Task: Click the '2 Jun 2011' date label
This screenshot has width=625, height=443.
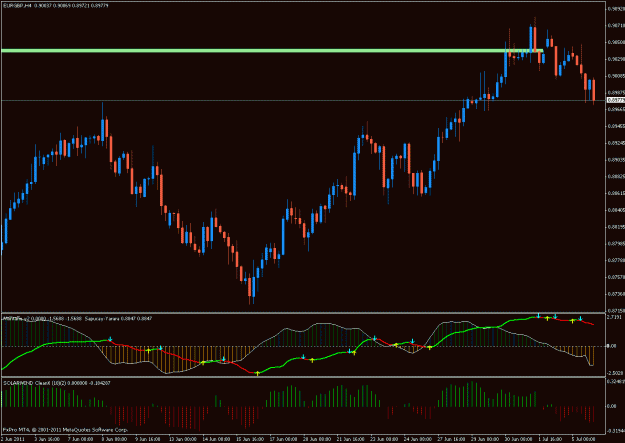Action: click(x=12, y=439)
